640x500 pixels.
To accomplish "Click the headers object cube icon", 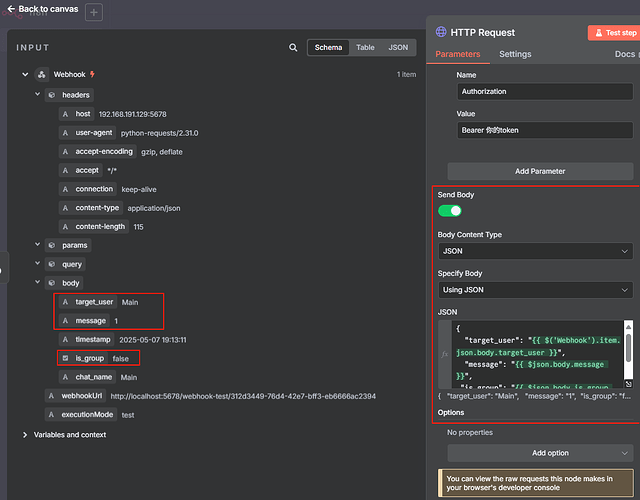I will click(52, 95).
